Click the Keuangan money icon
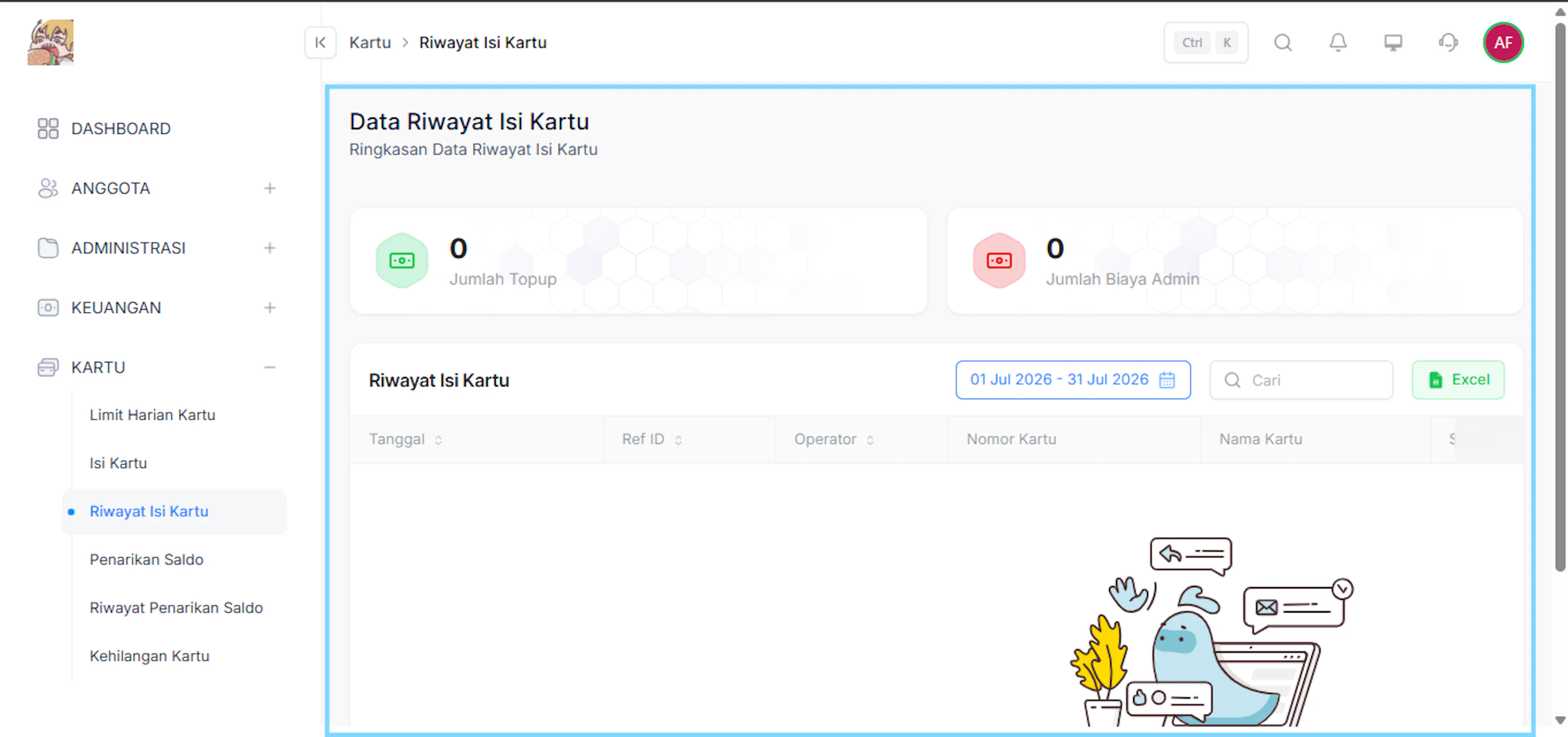This screenshot has height=737, width=1568. (48, 308)
